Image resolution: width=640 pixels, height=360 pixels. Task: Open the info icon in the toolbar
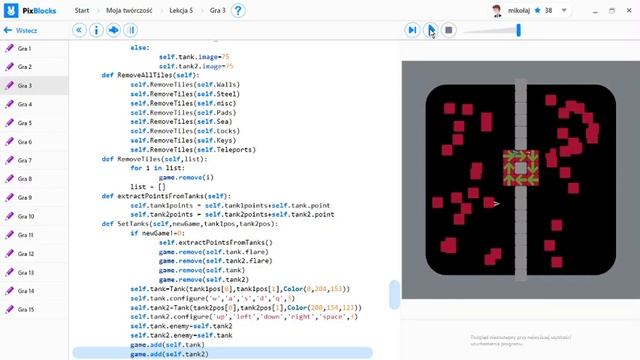96,30
